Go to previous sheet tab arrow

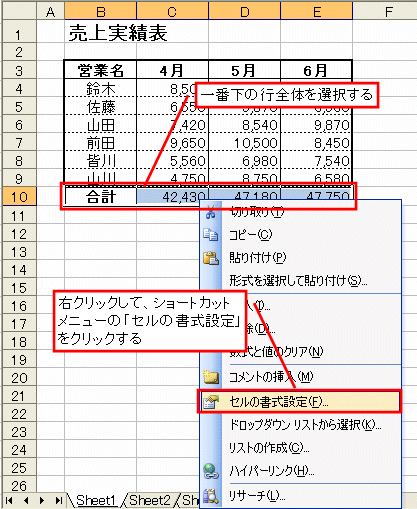[26, 500]
